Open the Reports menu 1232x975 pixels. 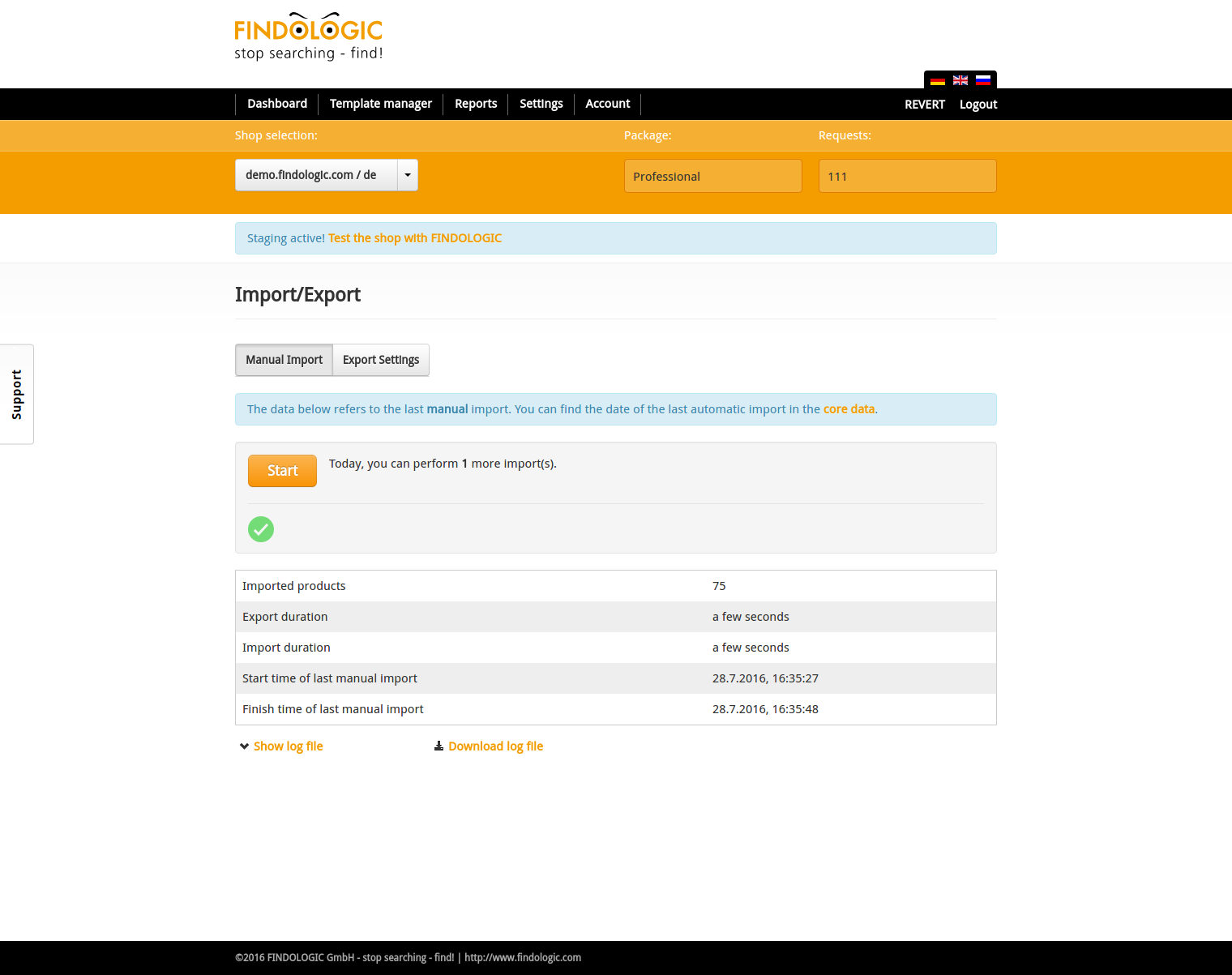(x=476, y=104)
